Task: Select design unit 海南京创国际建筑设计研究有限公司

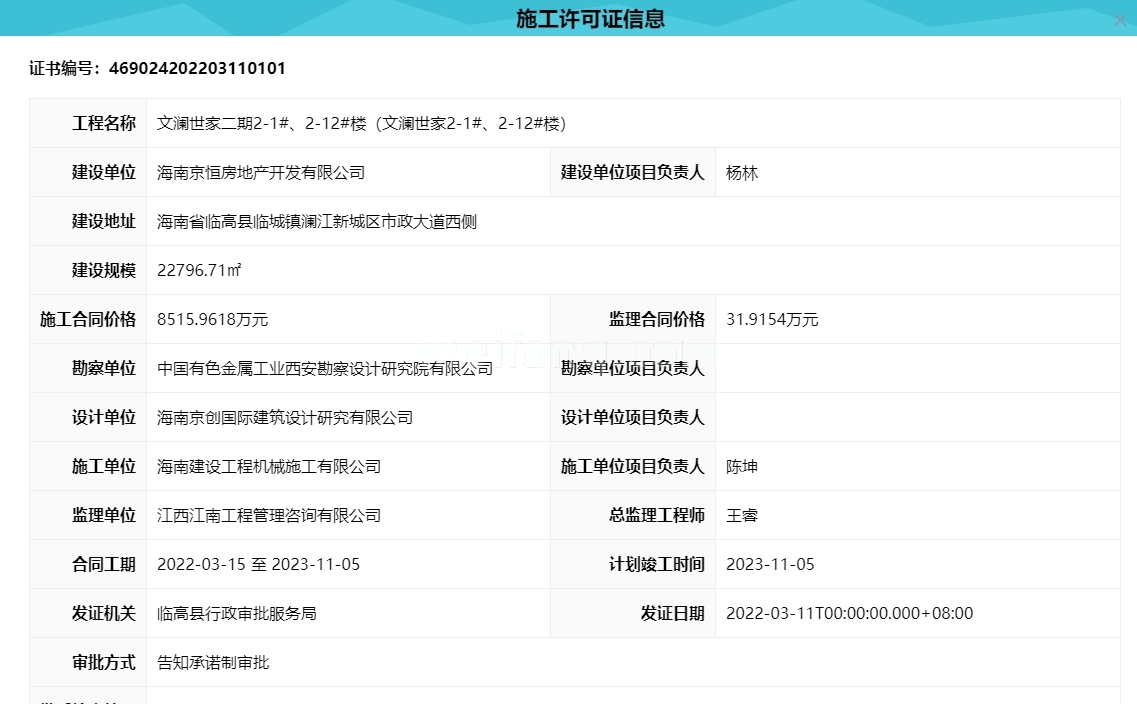Action: pyautogui.click(x=285, y=417)
